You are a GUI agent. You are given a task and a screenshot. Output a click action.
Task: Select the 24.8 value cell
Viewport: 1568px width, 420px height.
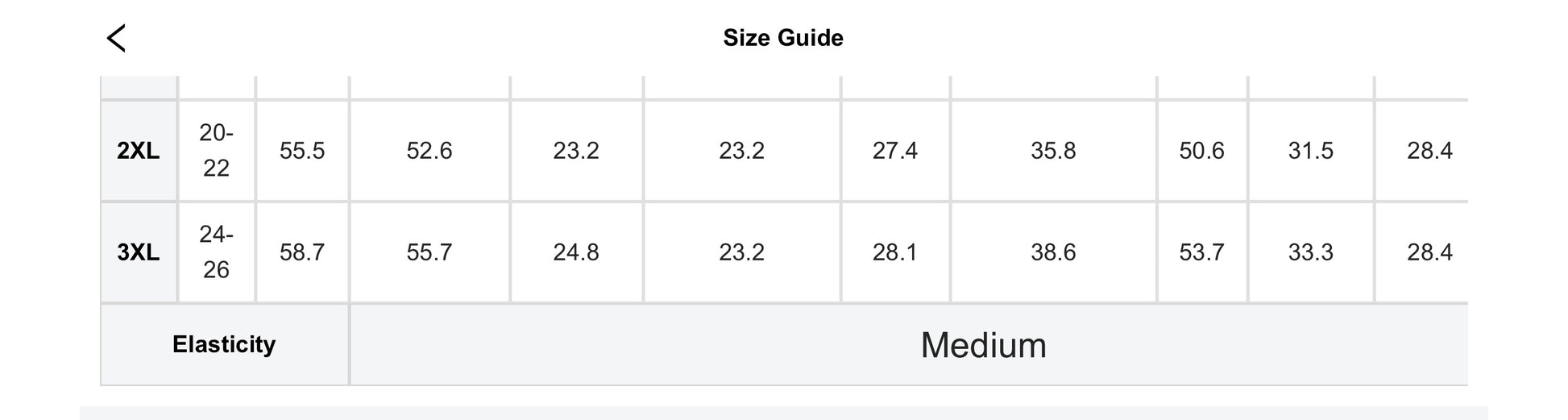coord(576,252)
